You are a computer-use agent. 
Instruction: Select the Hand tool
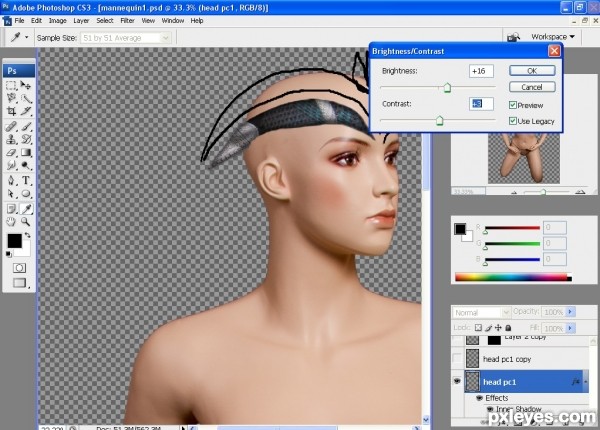(x=11, y=222)
